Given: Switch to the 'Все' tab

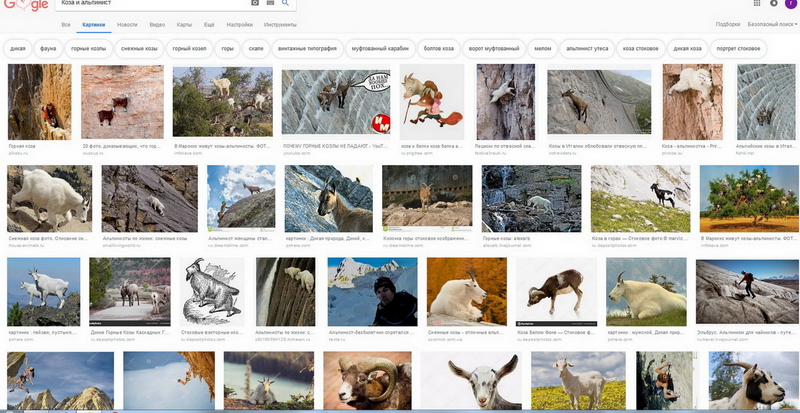Looking at the screenshot, I should coord(66,25).
